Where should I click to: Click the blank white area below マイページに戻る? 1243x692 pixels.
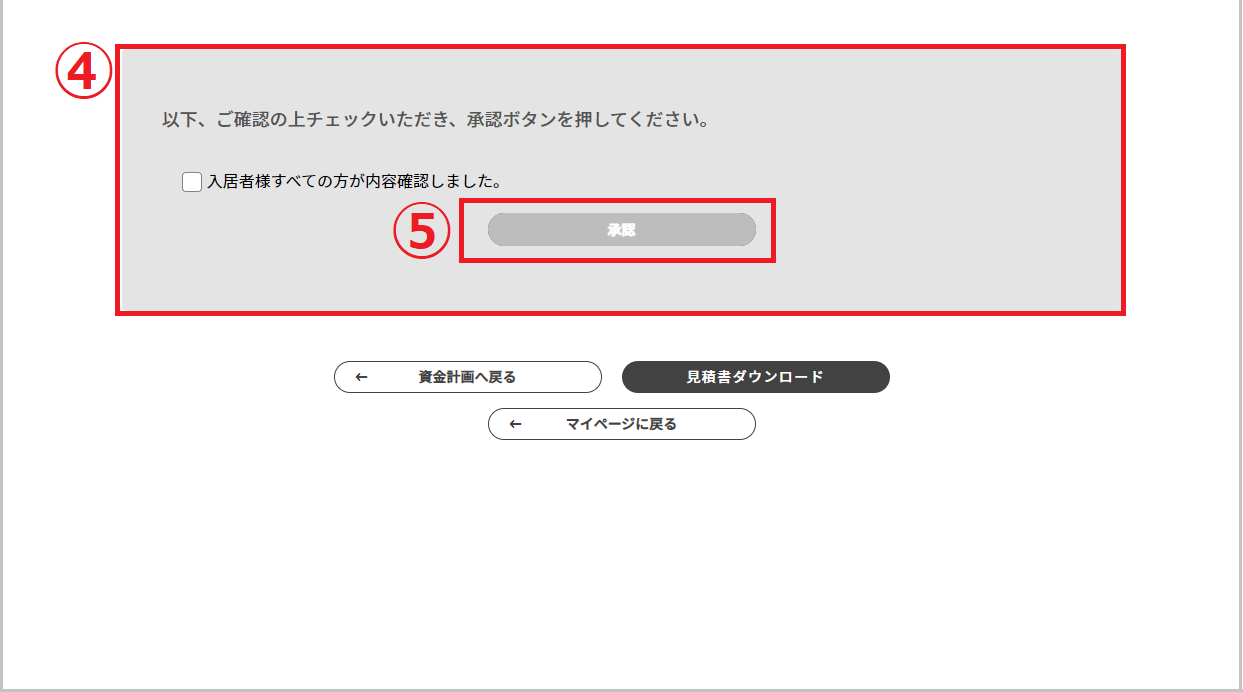point(620,560)
